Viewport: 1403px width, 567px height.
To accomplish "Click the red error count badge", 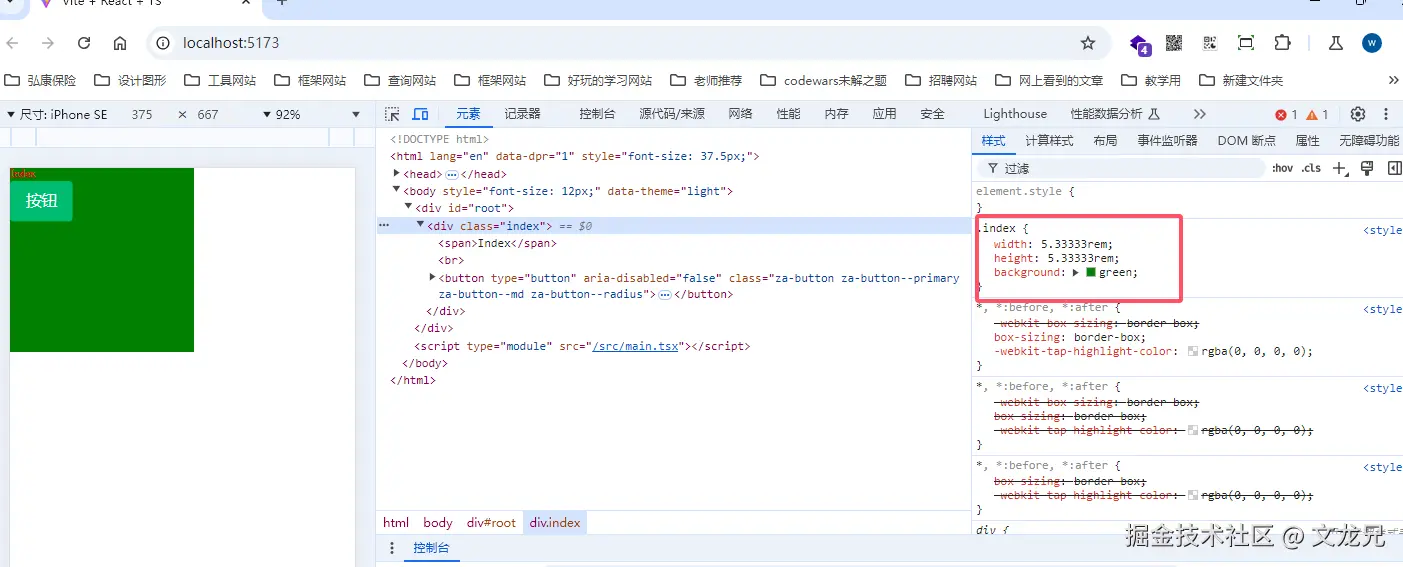I will [x=1286, y=114].
